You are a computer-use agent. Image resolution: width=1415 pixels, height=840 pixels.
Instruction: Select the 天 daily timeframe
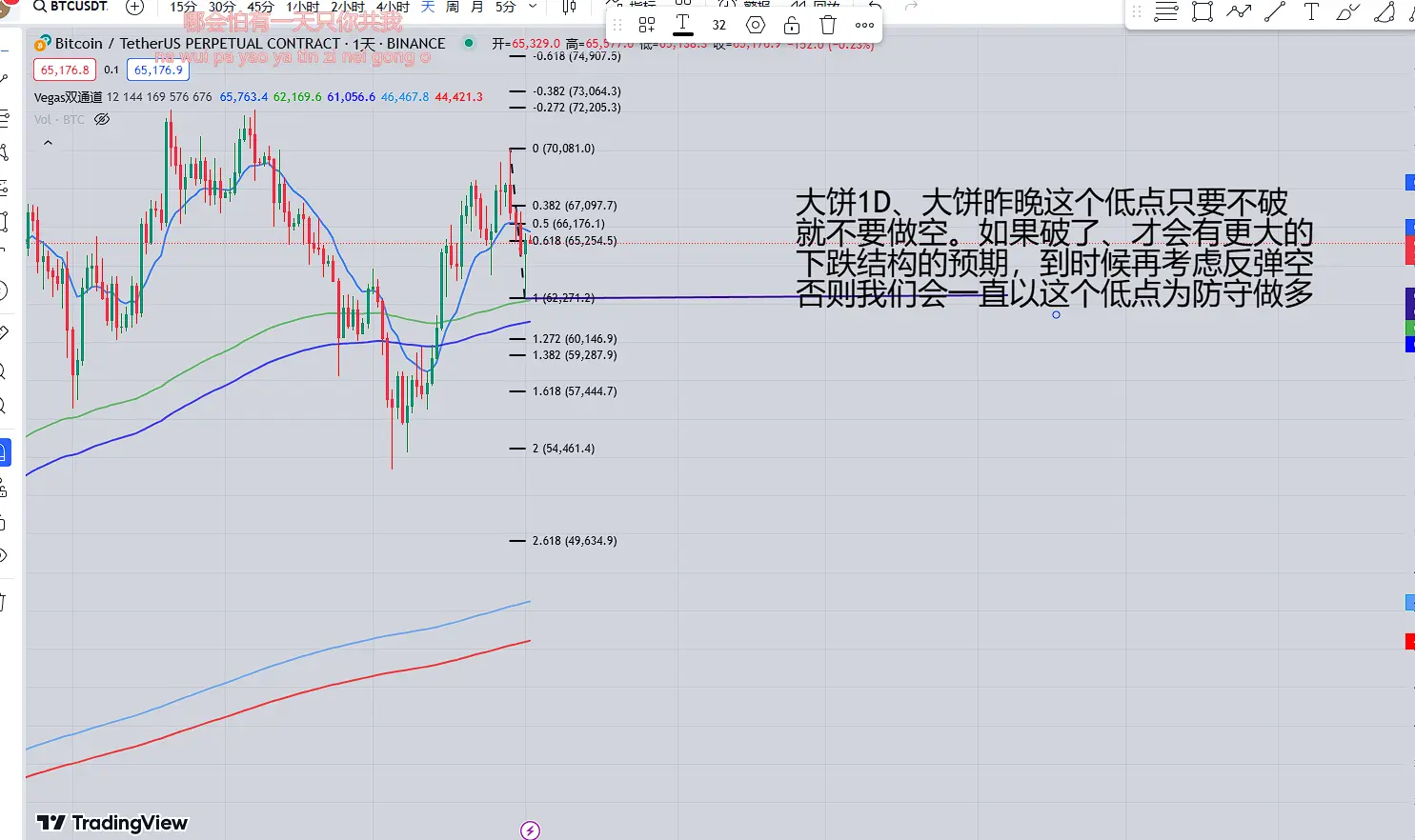pyautogui.click(x=428, y=7)
